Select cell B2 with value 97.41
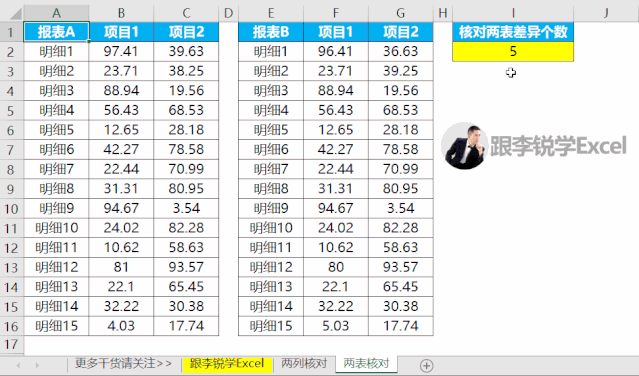Viewport: 639px width, 376px height. [x=121, y=51]
